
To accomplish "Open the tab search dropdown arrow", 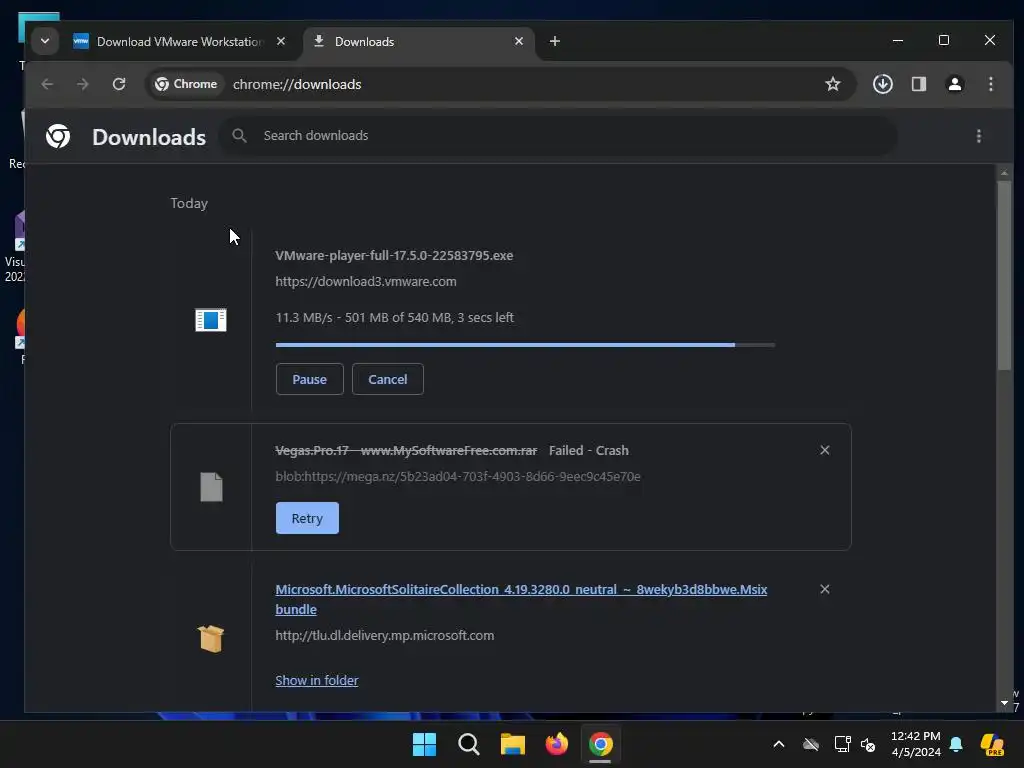I will pyautogui.click(x=44, y=41).
